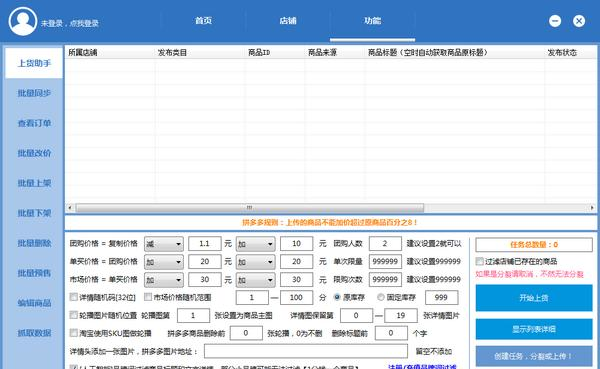Click the 显示列表详细 button
The image size is (600, 369).
coord(534,329)
